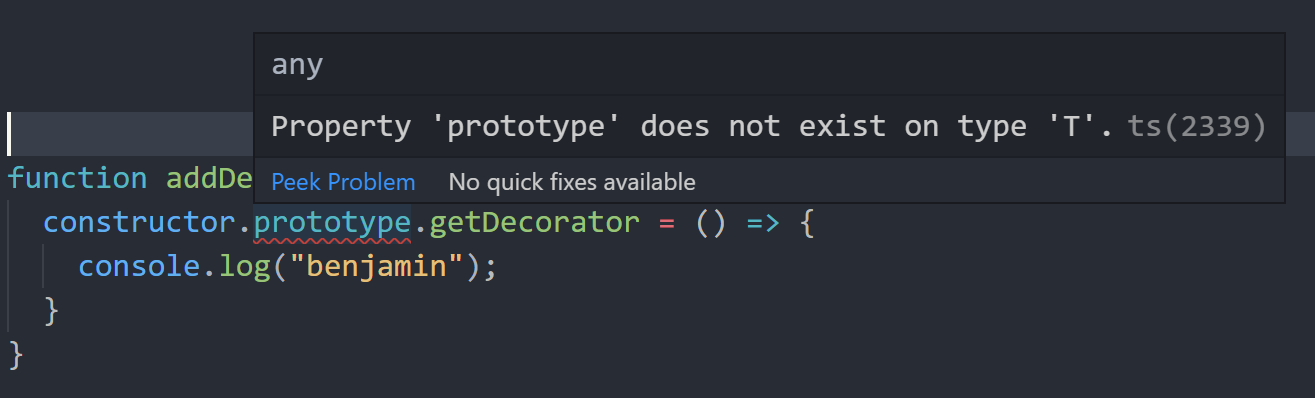Image resolution: width=1315 pixels, height=398 pixels.
Task: Select the empty parentheses before the arrow
Action: point(711,222)
